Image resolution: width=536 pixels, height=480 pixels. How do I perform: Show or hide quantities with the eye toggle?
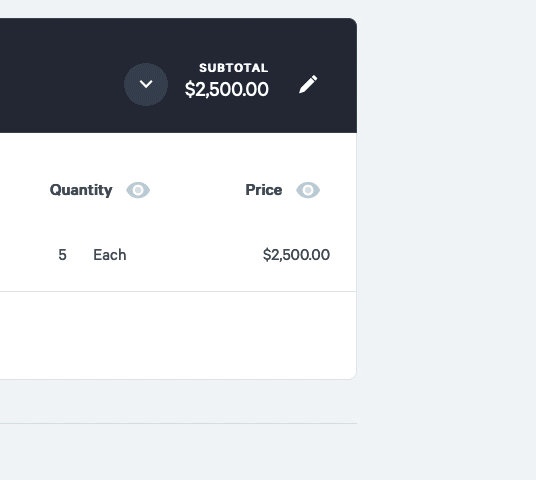coord(138,190)
